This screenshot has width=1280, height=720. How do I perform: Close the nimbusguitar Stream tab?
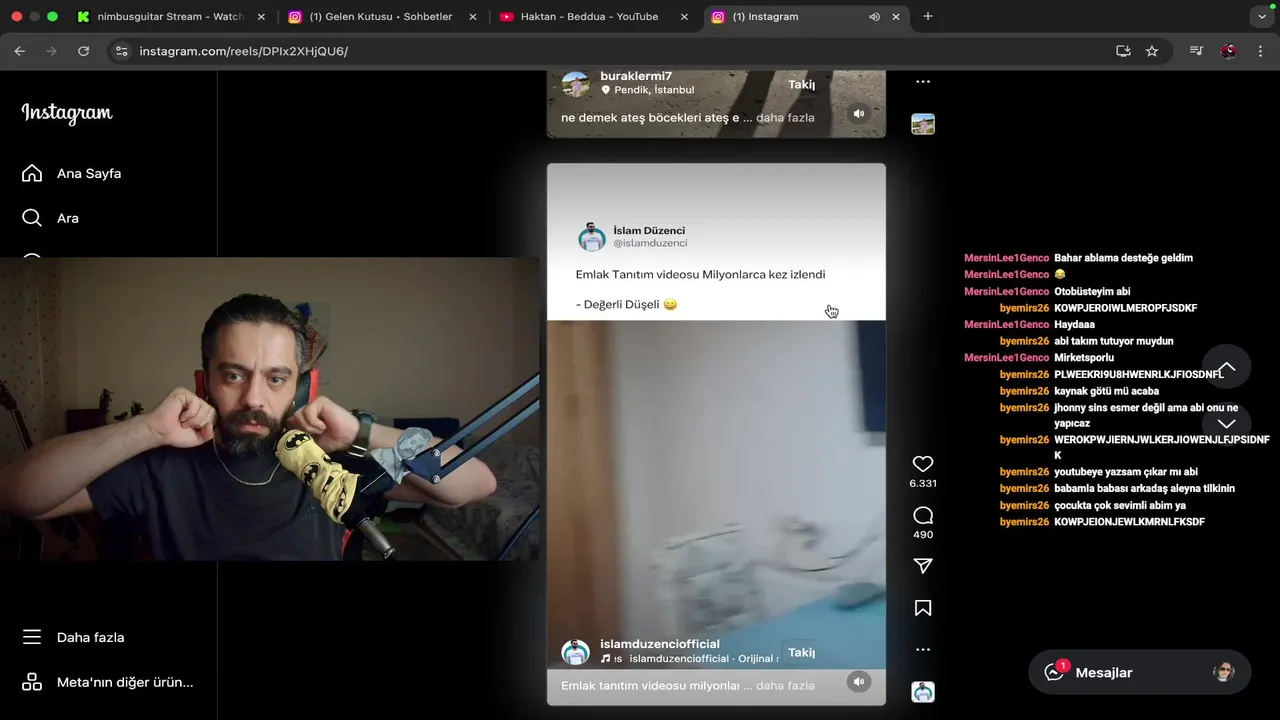(261, 17)
